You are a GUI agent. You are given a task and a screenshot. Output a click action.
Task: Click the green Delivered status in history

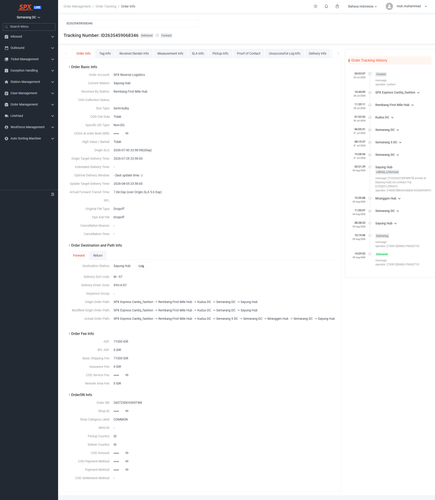coord(382,254)
